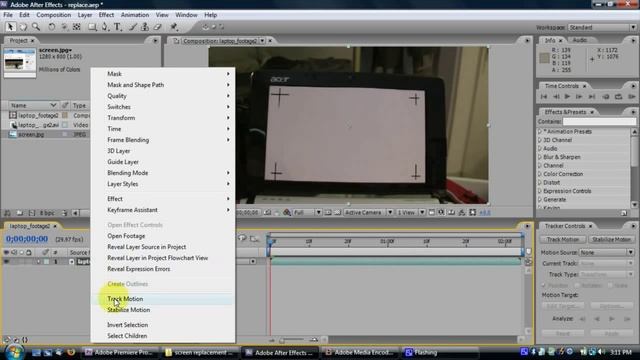Image resolution: width=640 pixels, height=360 pixels.
Task: Expand Blur & Sharpen effects category
Action: click(540, 157)
